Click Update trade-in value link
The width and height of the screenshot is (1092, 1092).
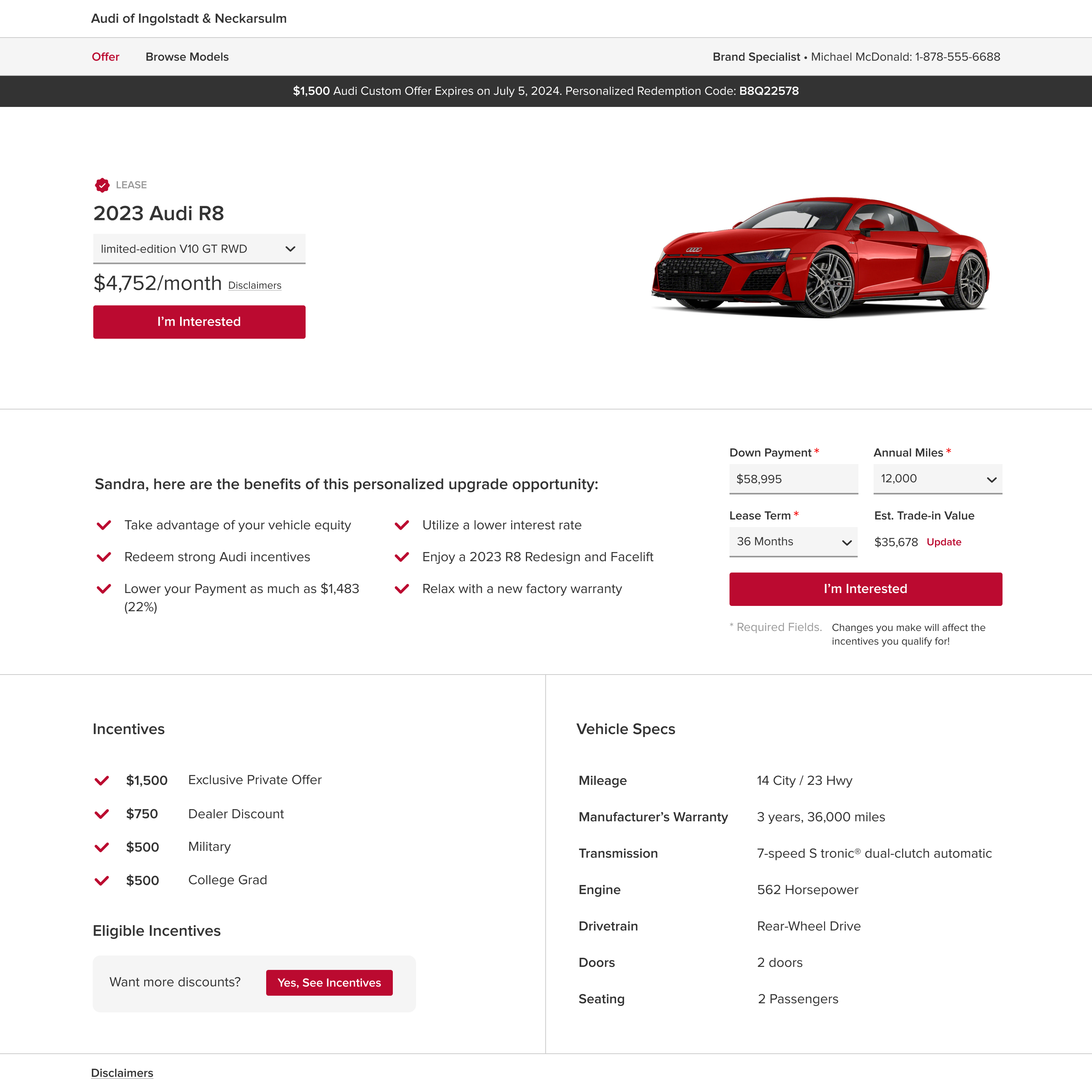[943, 542]
